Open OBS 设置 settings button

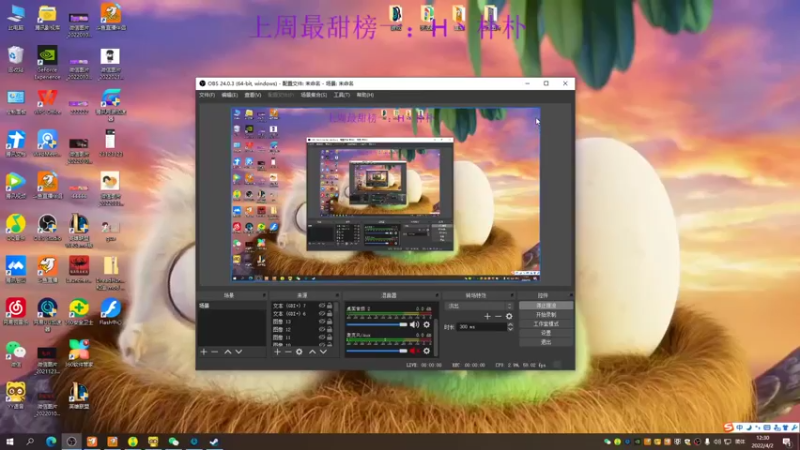(546, 333)
